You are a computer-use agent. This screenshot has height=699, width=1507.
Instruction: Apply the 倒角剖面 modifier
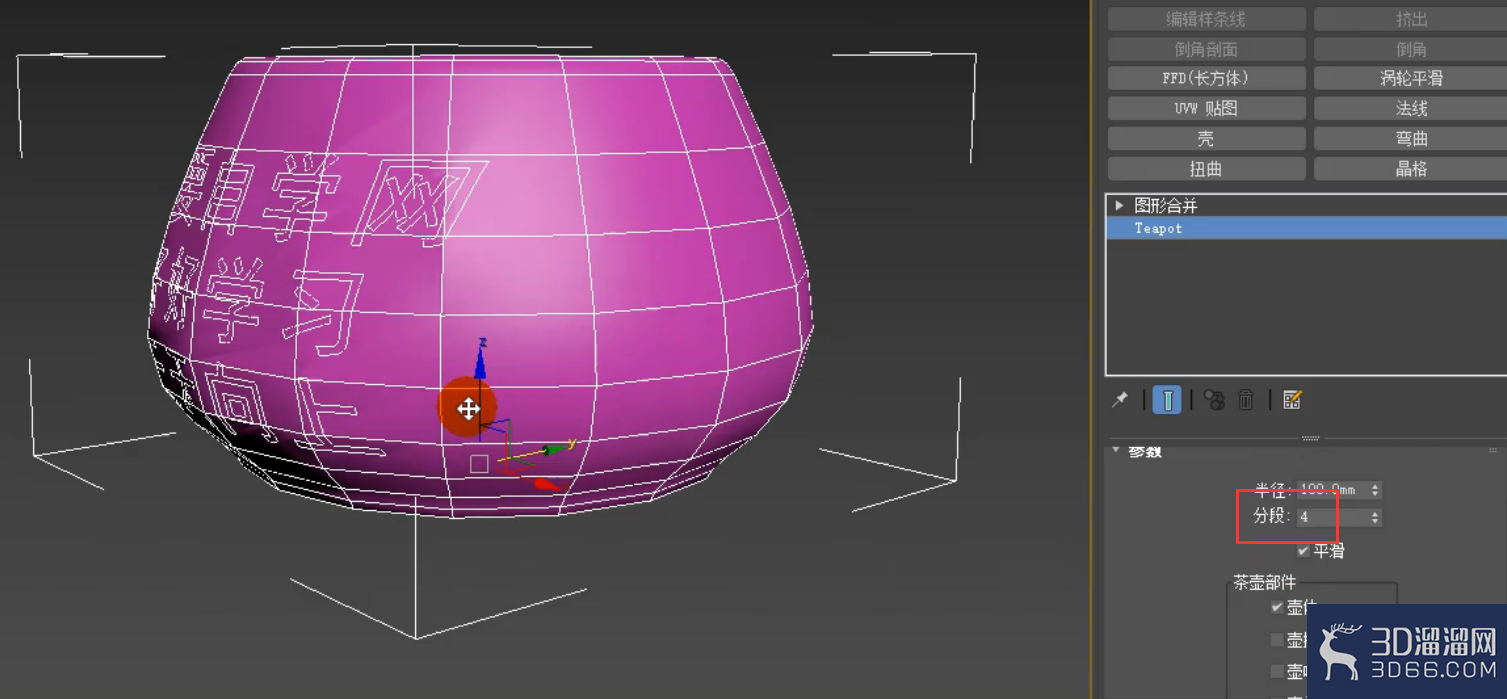pyautogui.click(x=1207, y=49)
